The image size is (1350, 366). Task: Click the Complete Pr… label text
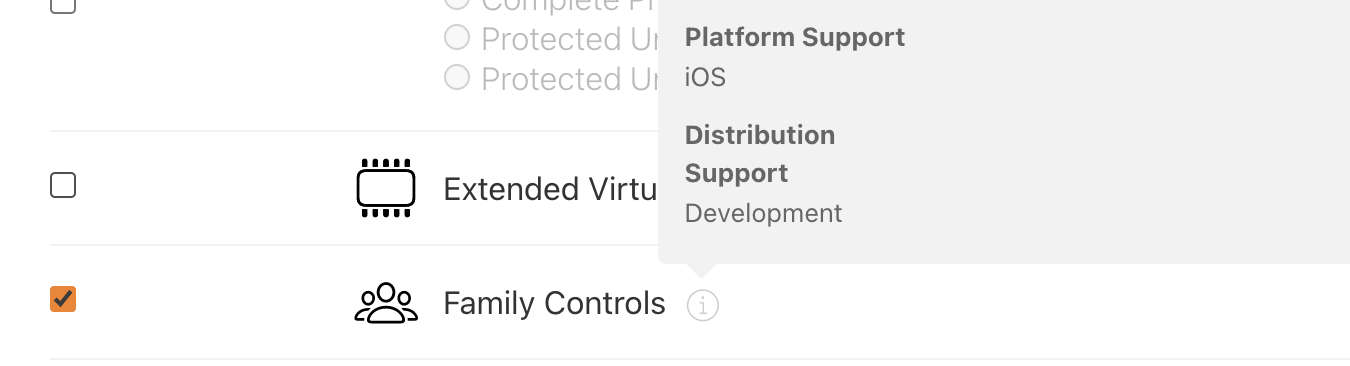pyautogui.click(x=569, y=5)
